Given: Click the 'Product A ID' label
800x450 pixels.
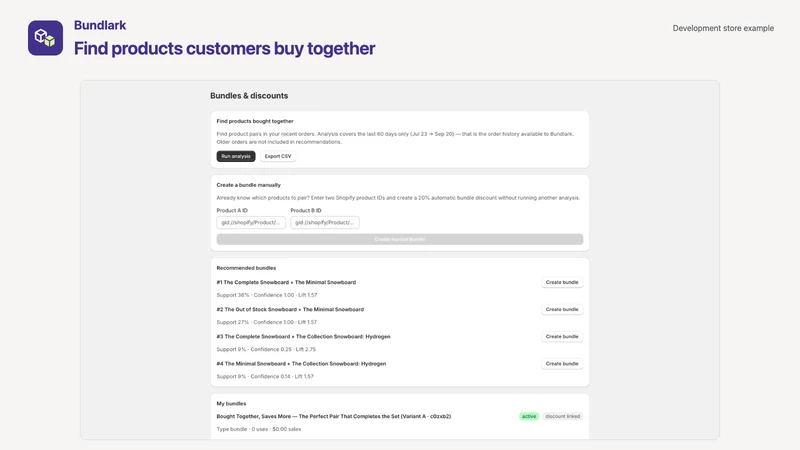Looking at the screenshot, I should pos(232,210).
